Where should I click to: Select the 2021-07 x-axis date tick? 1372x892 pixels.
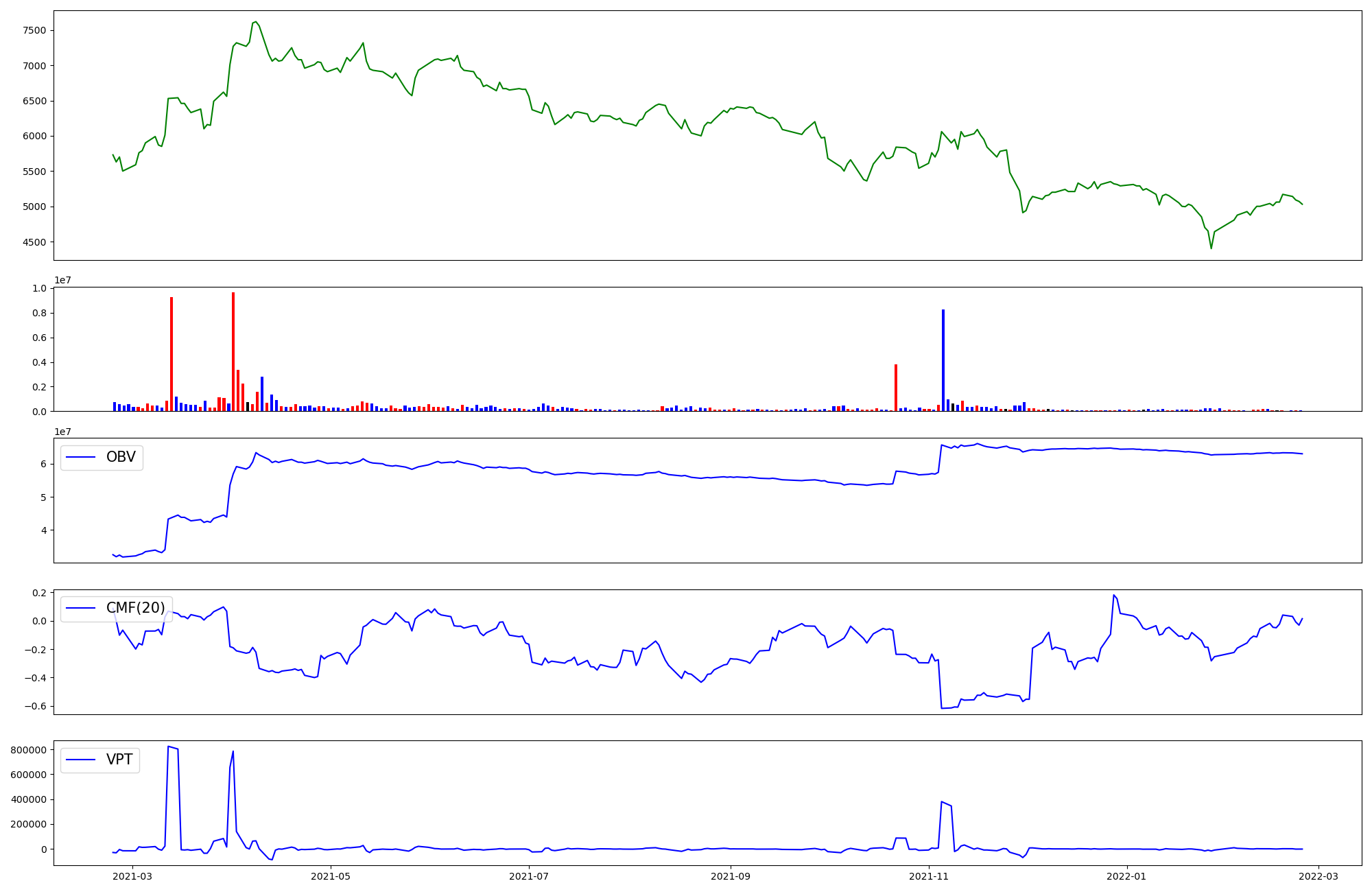tap(530, 876)
